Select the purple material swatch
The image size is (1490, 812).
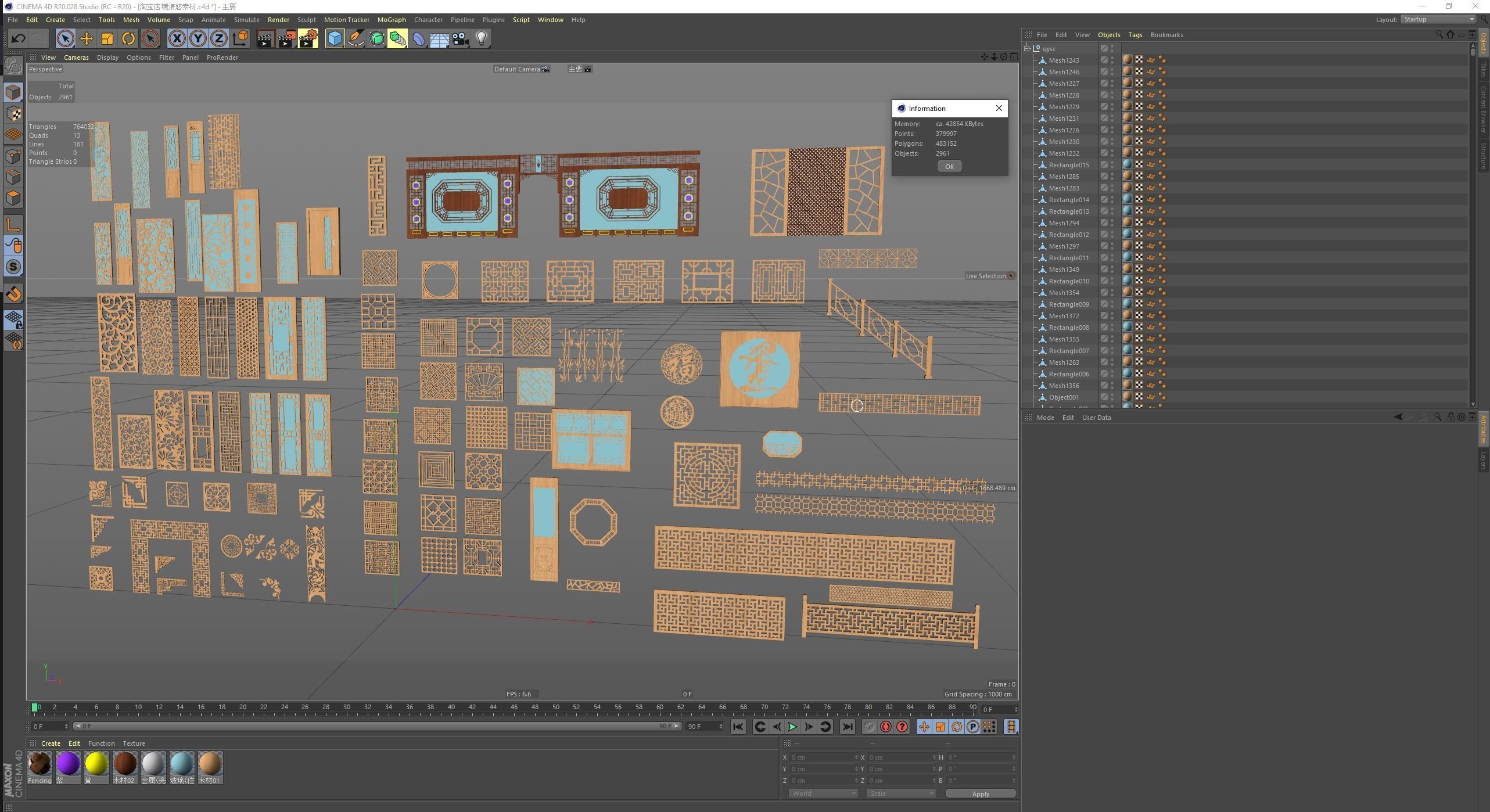coord(68,763)
